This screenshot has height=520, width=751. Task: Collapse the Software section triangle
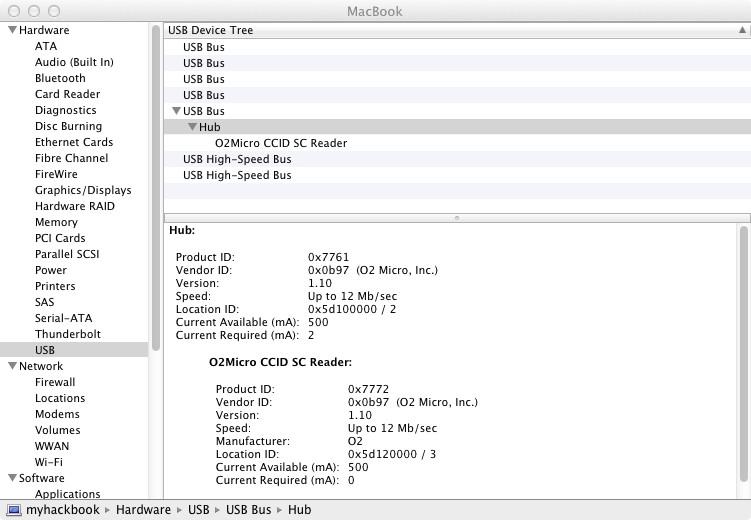click(12, 478)
